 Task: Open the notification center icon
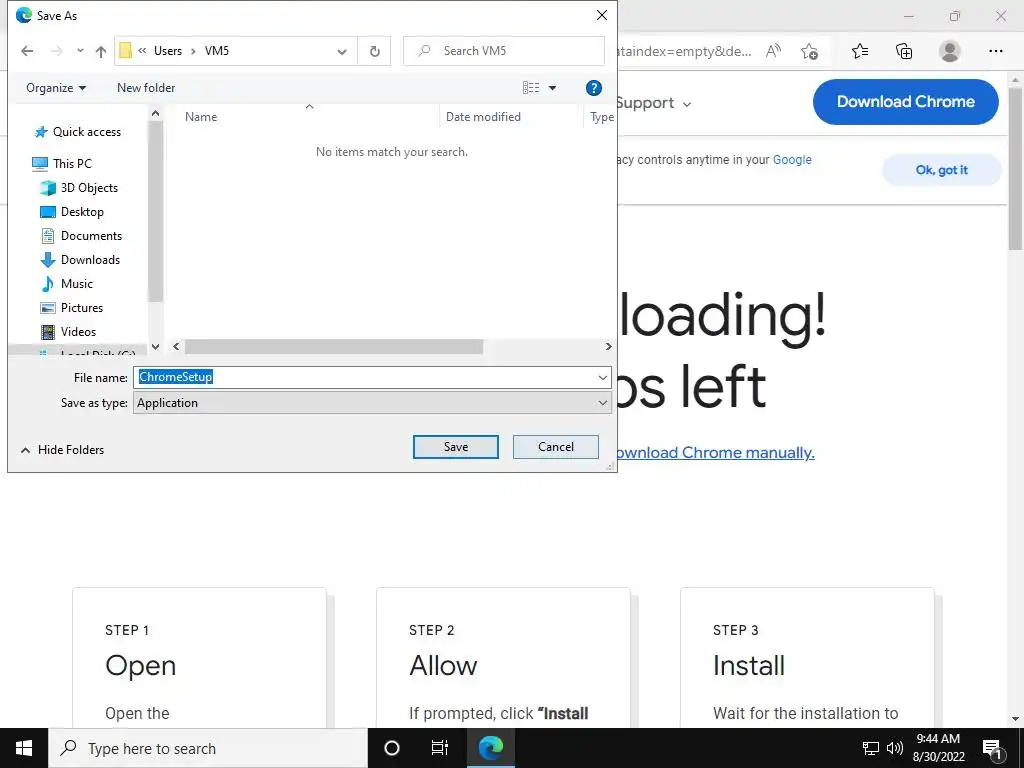[x=992, y=748]
